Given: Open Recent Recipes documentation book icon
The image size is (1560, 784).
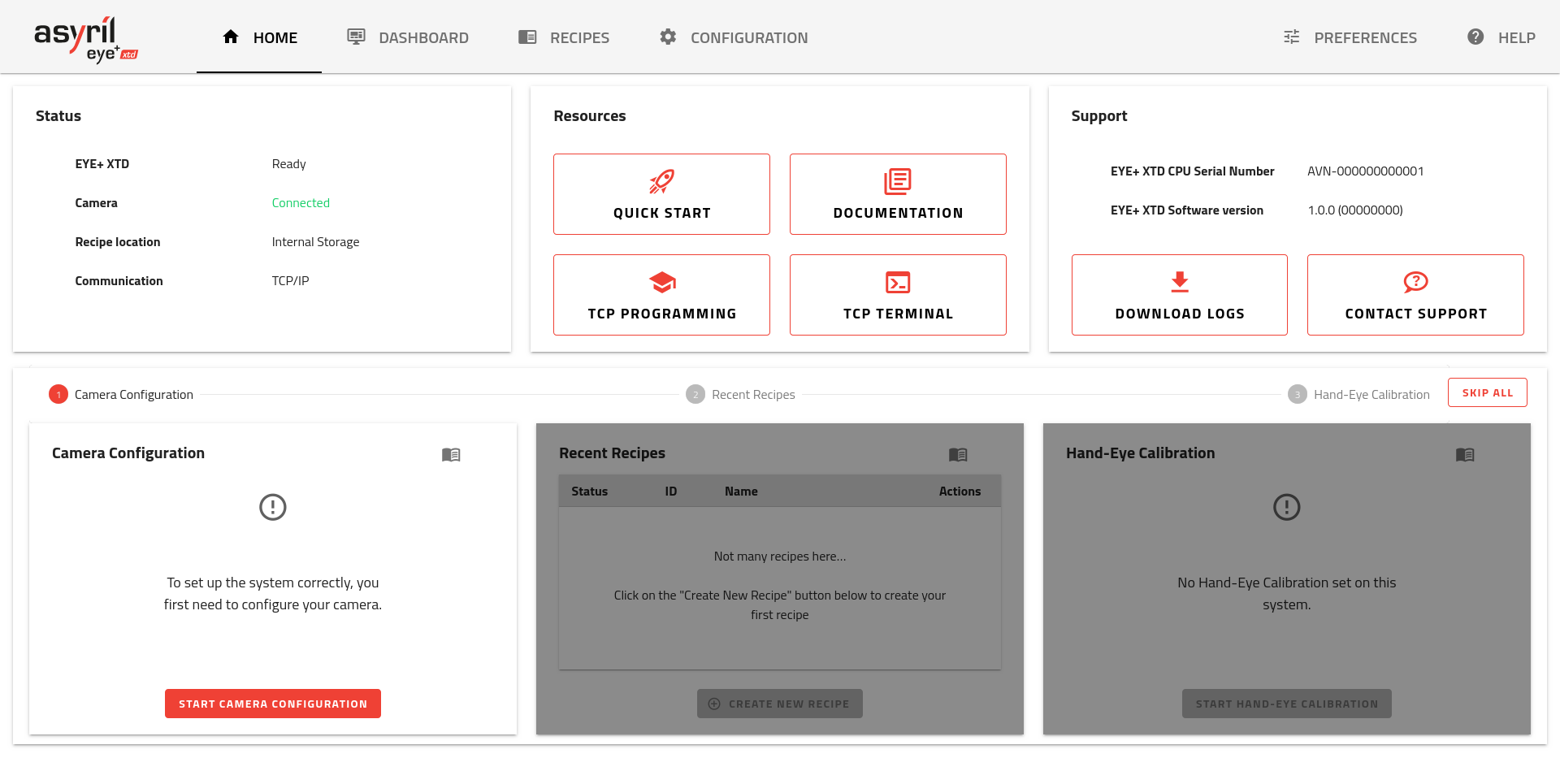Looking at the screenshot, I should point(958,454).
